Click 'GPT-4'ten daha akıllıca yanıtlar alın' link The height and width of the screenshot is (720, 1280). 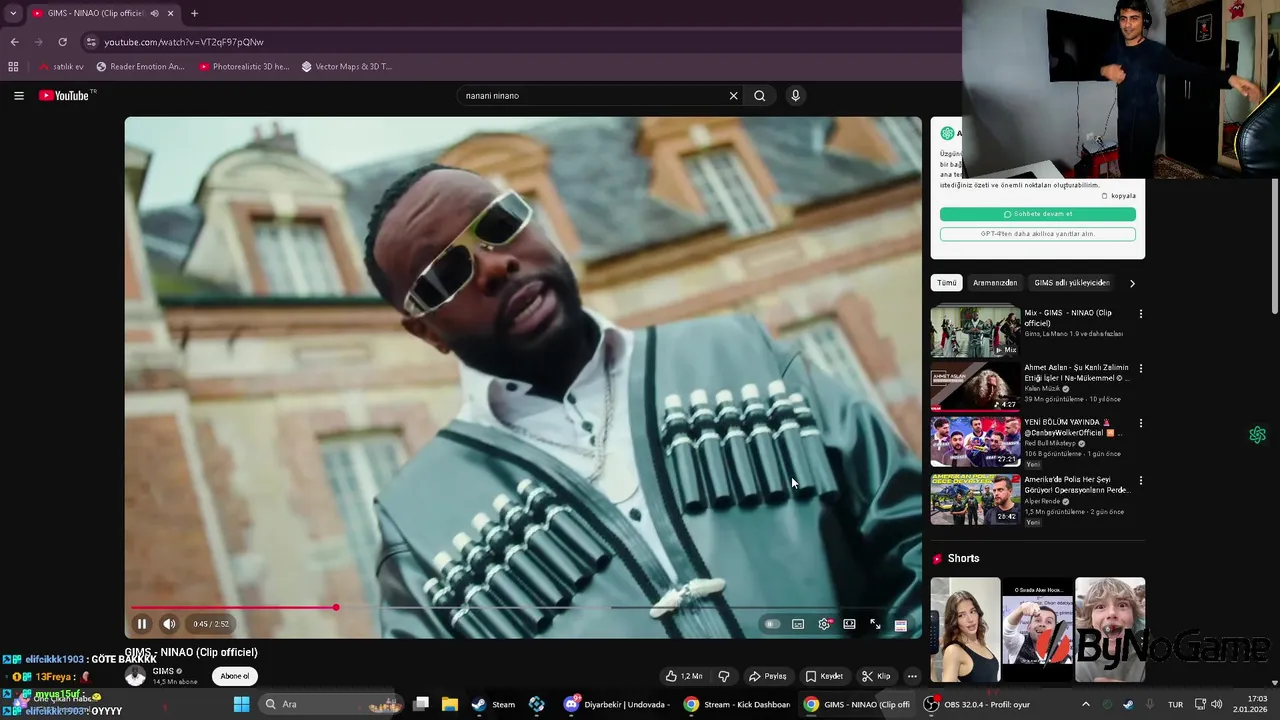[x=1038, y=234]
